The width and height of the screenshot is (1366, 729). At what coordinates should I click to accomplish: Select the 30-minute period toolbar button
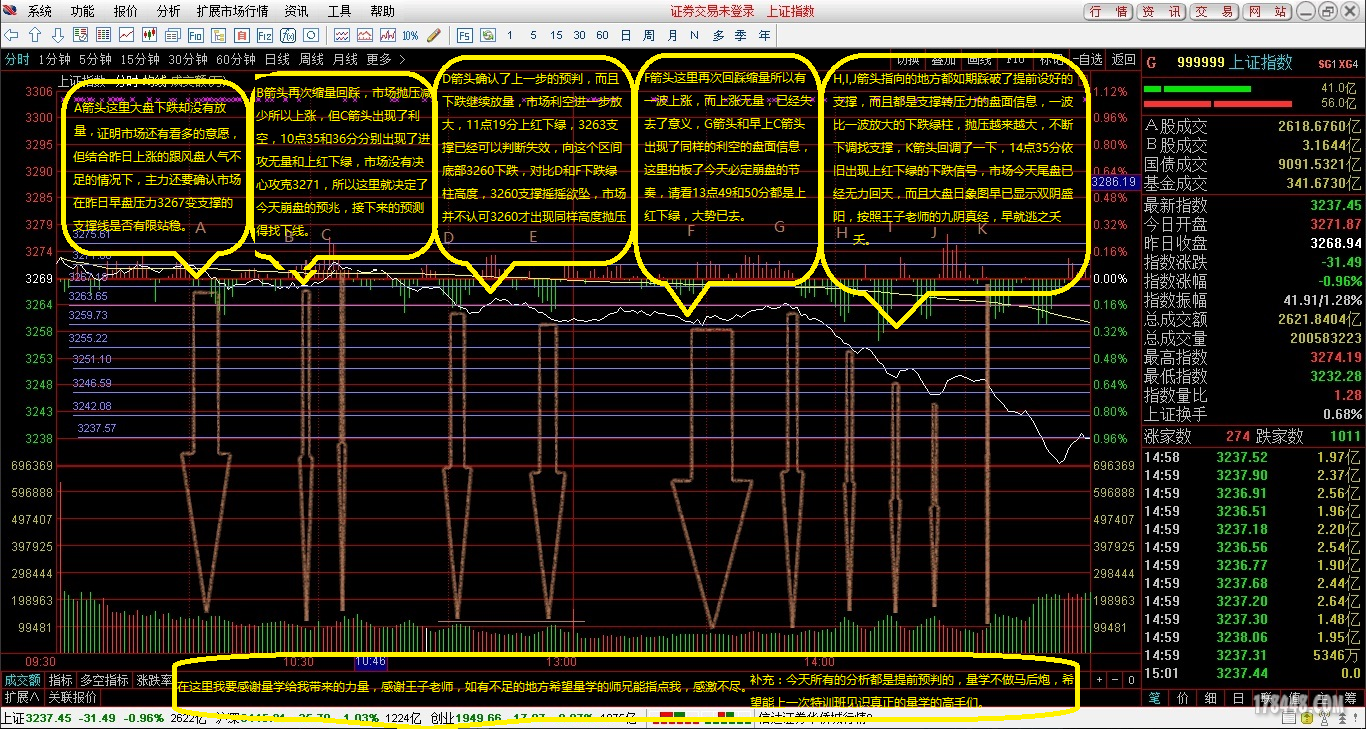point(579,35)
